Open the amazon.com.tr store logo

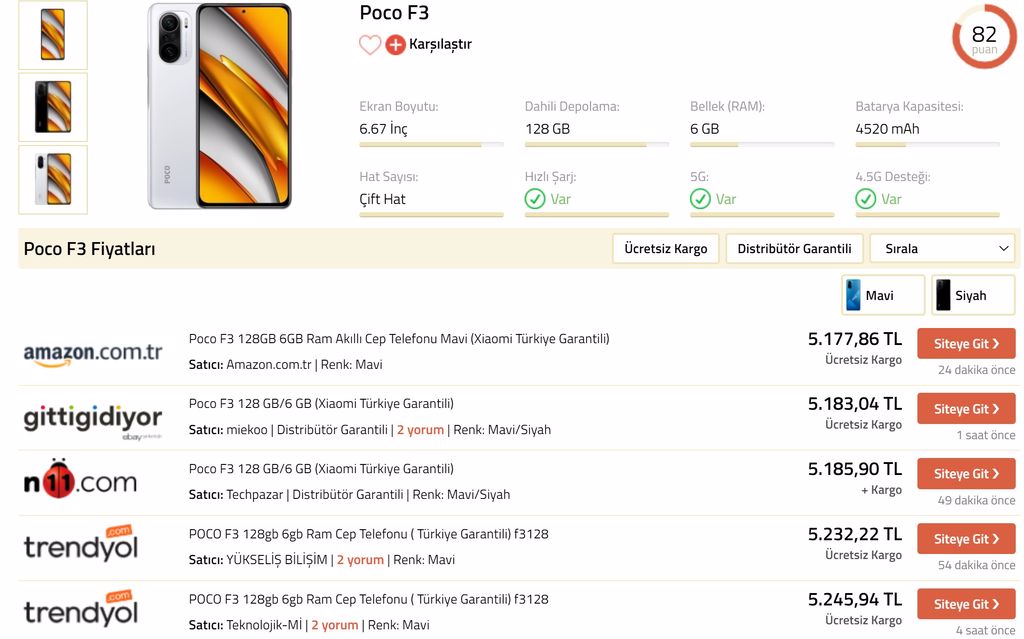93,353
